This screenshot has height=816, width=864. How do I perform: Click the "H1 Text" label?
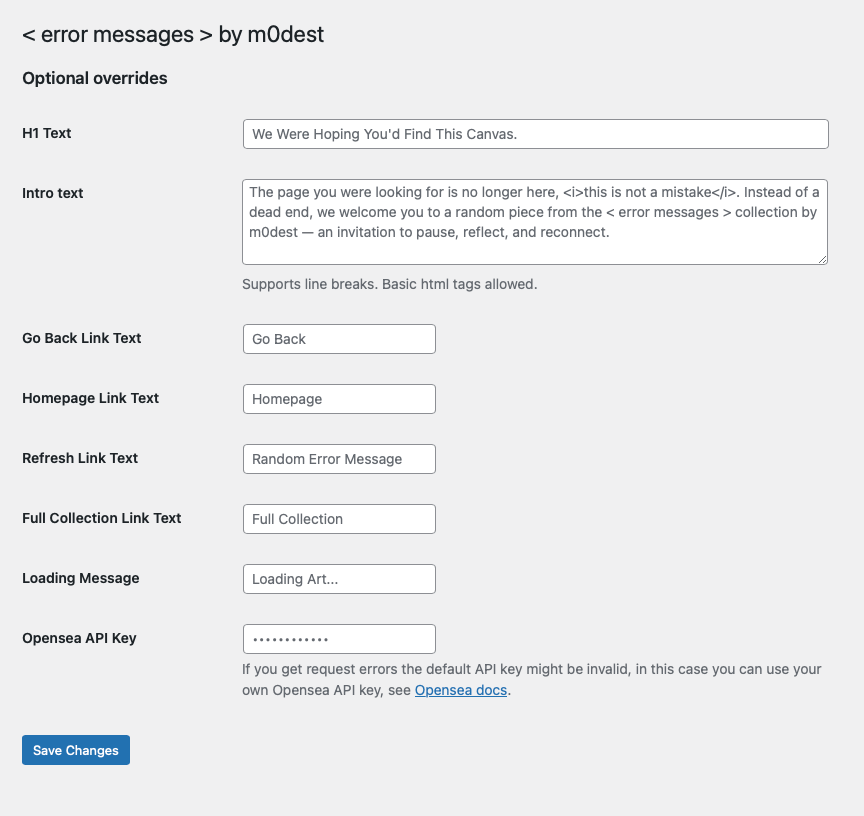[47, 133]
